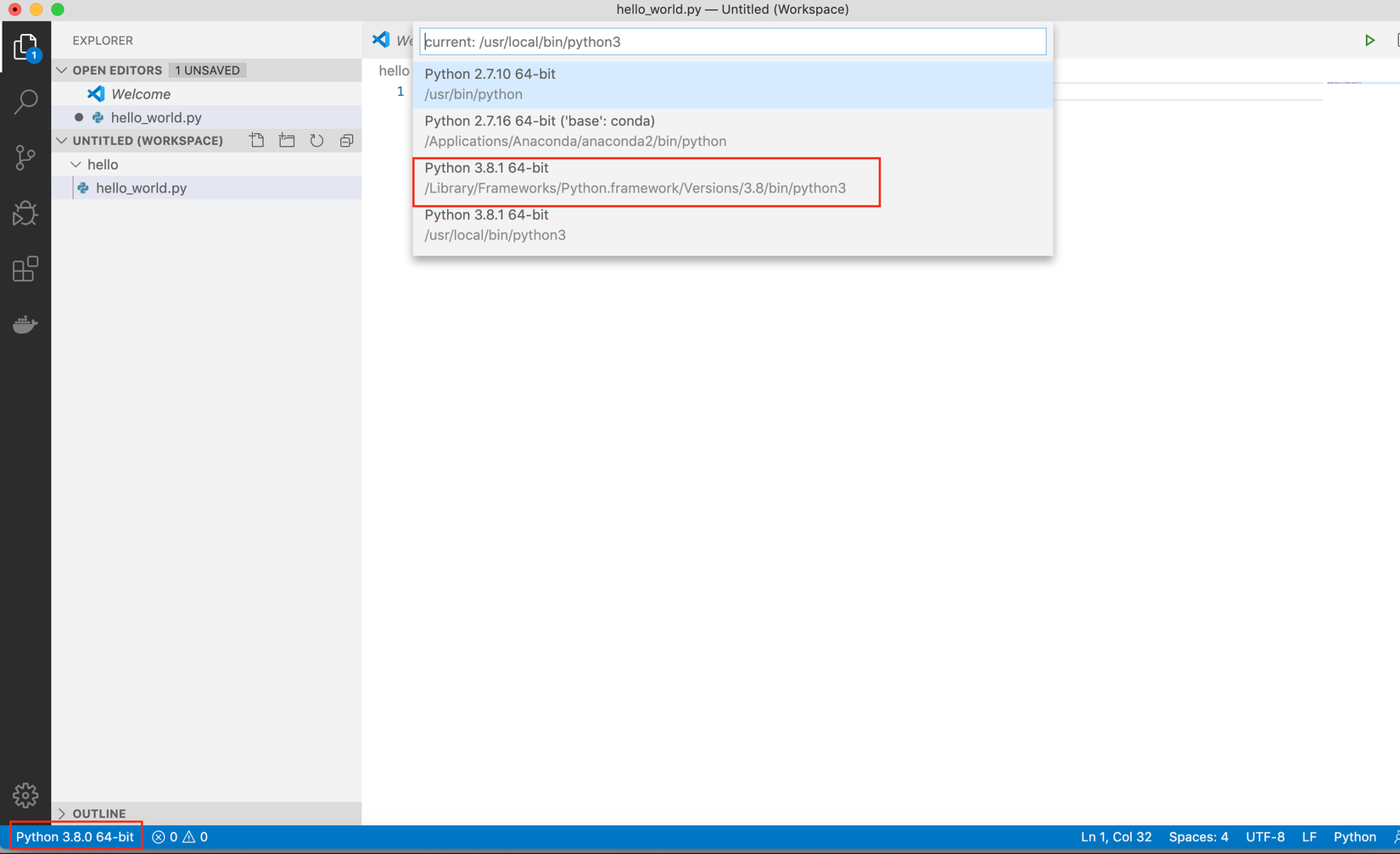Run the hello_world.py file
Screen dimensions: 1400x854
pyautogui.click(x=1369, y=39)
